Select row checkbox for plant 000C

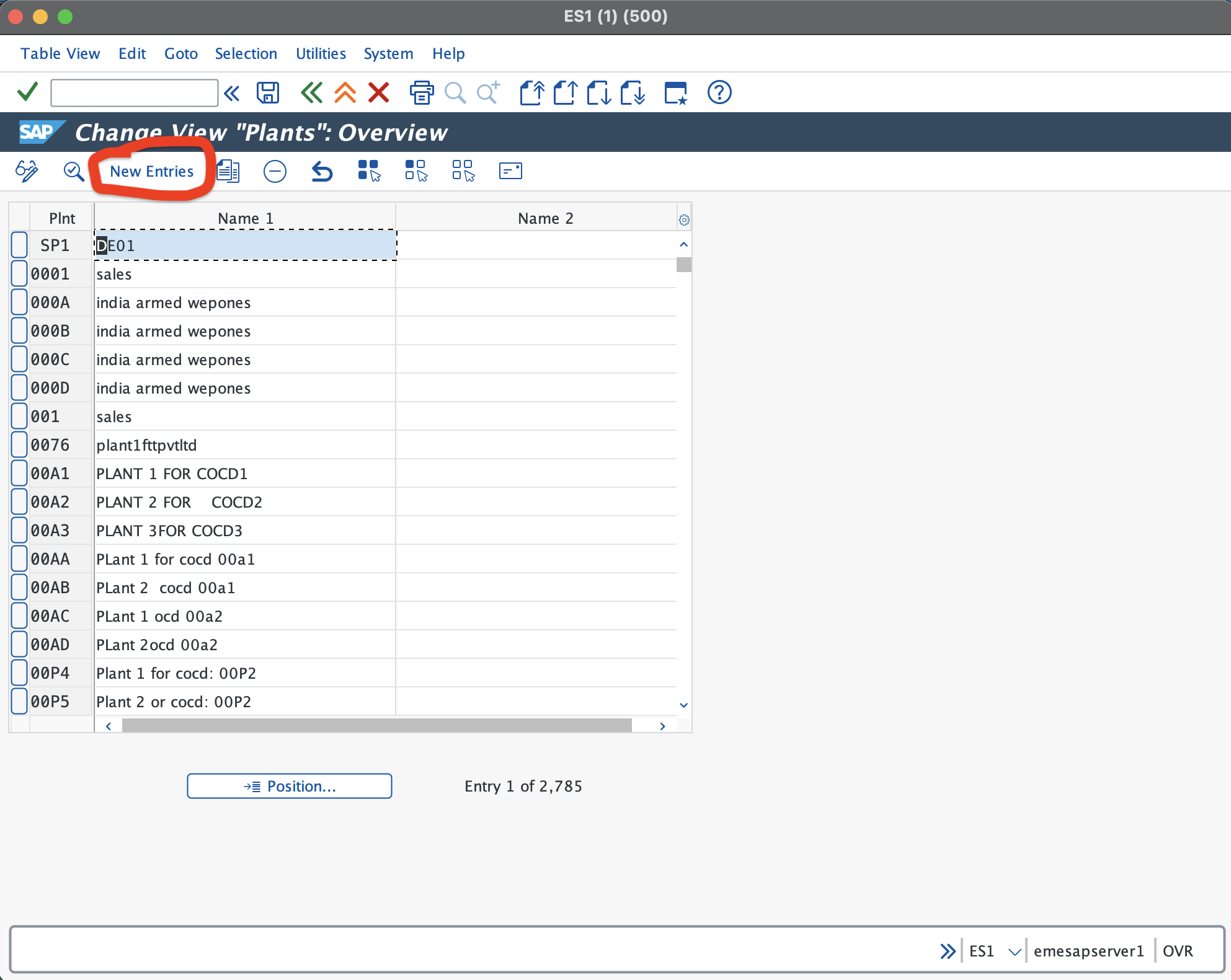(19, 360)
